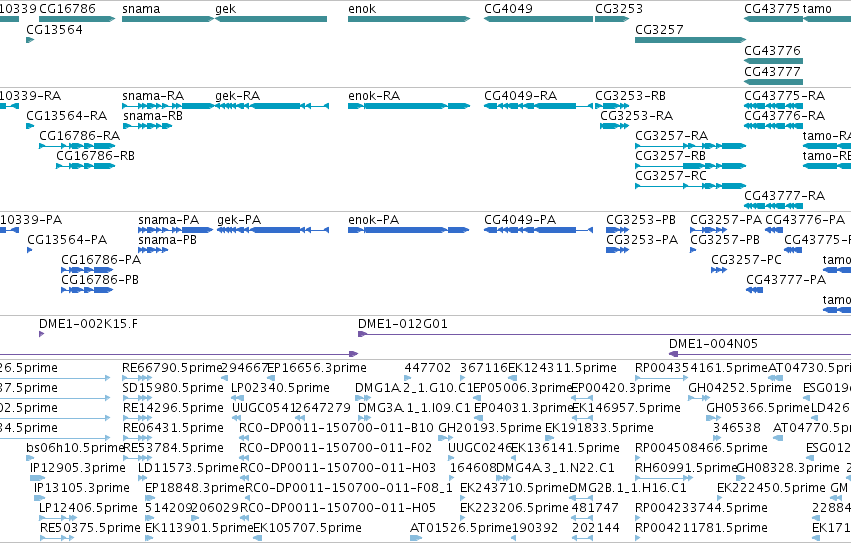This screenshot has height=543, width=851.
Task: Click the CG43776 gene label
Action: [772, 50]
